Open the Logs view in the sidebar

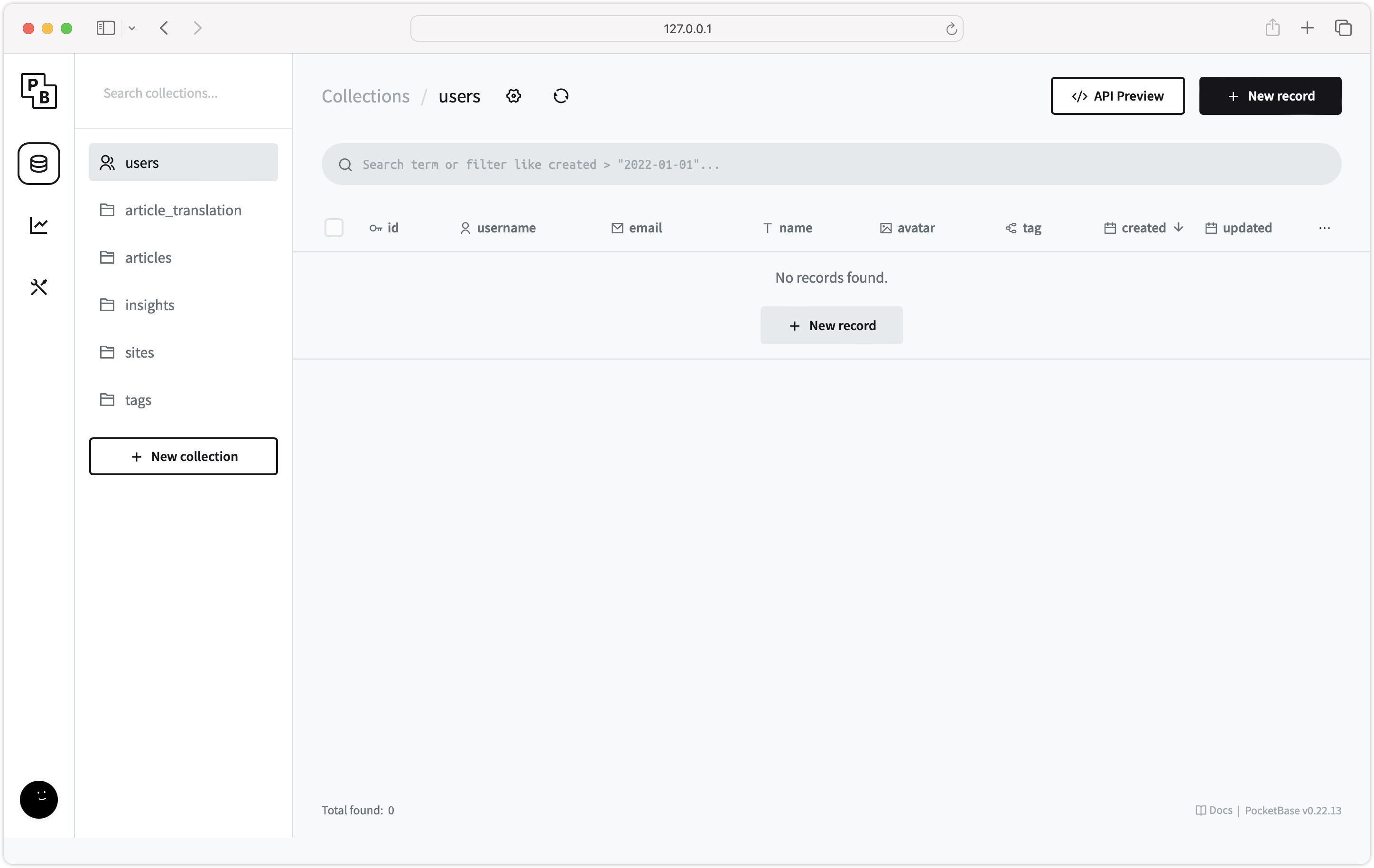pos(39,225)
